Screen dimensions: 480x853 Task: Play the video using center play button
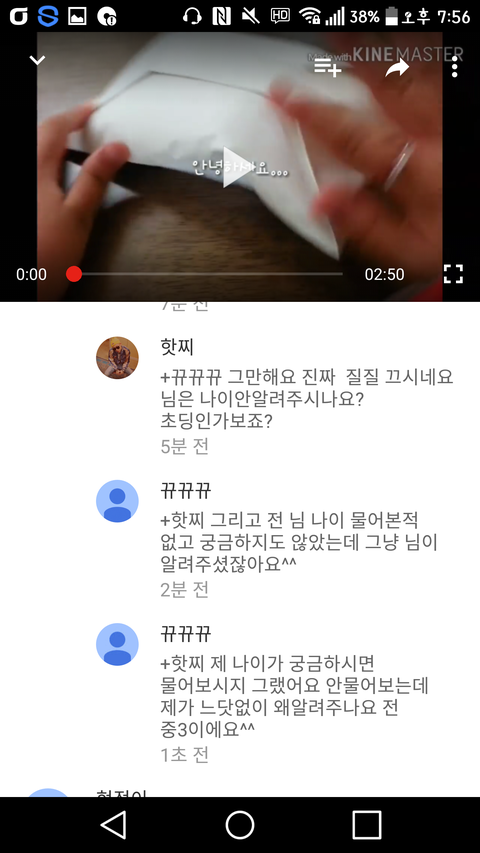[237, 167]
